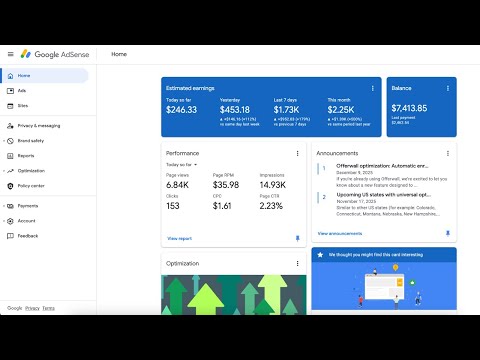480x360 pixels.
Task: Open Balance card three-dot menu
Action: 448,88
